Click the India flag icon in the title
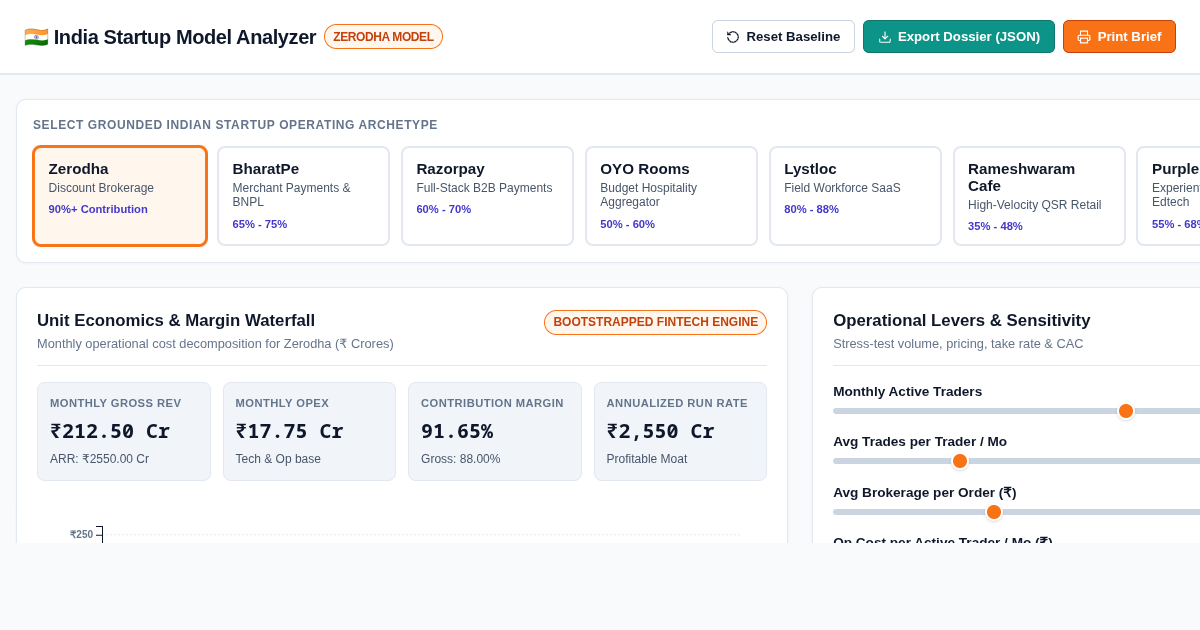The height and width of the screenshot is (630, 1200). 36,37
